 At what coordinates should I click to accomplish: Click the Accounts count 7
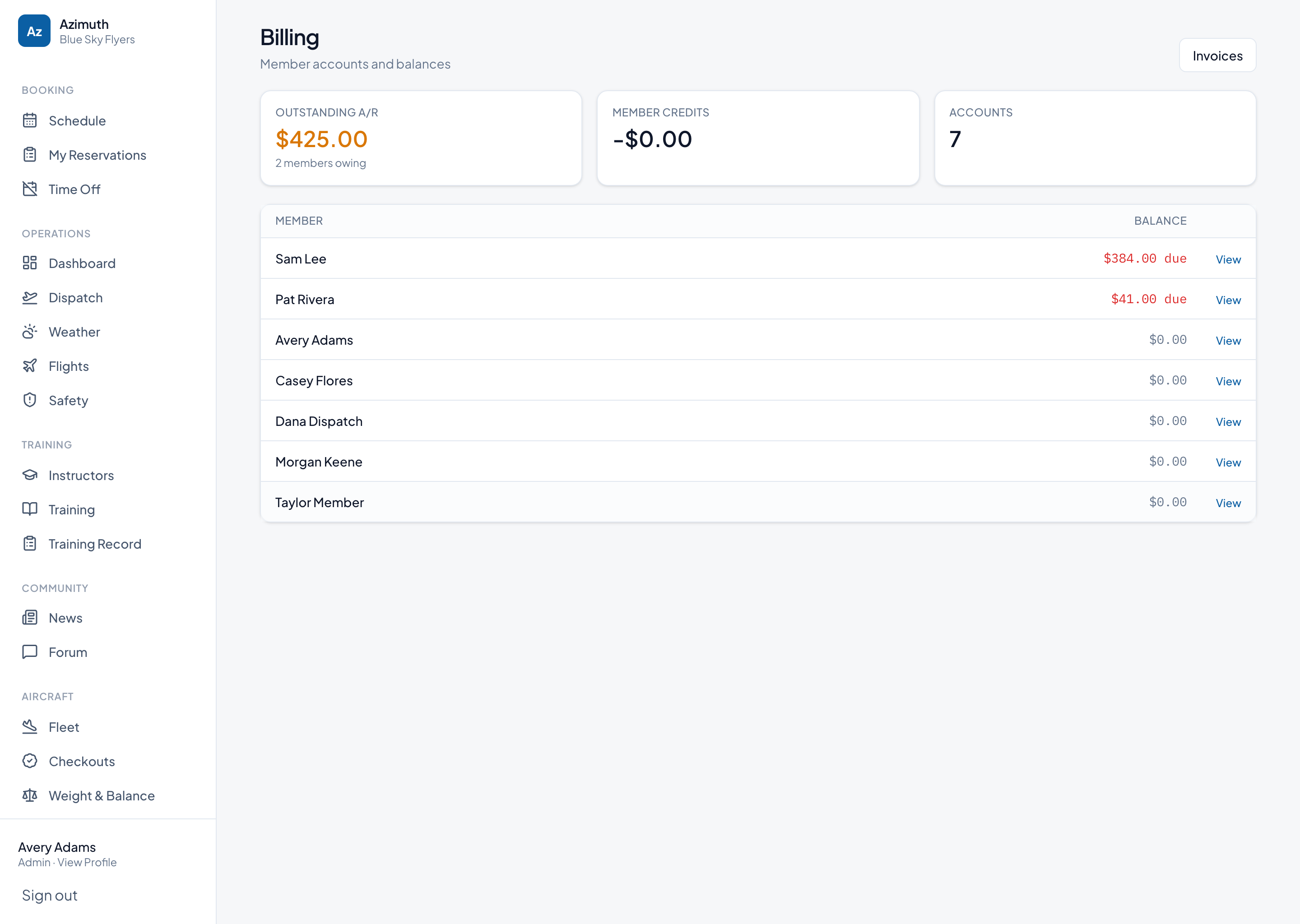tap(955, 139)
